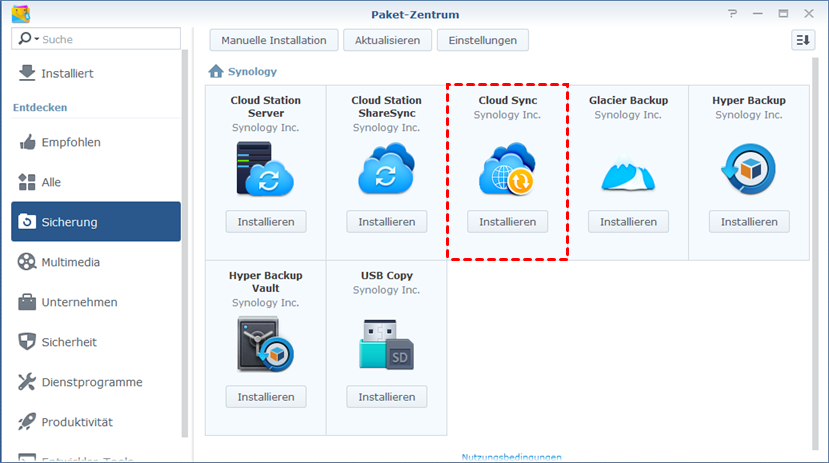Open the Glacier Backup iceberg icon
This screenshot has width=829, height=463.
[628, 172]
